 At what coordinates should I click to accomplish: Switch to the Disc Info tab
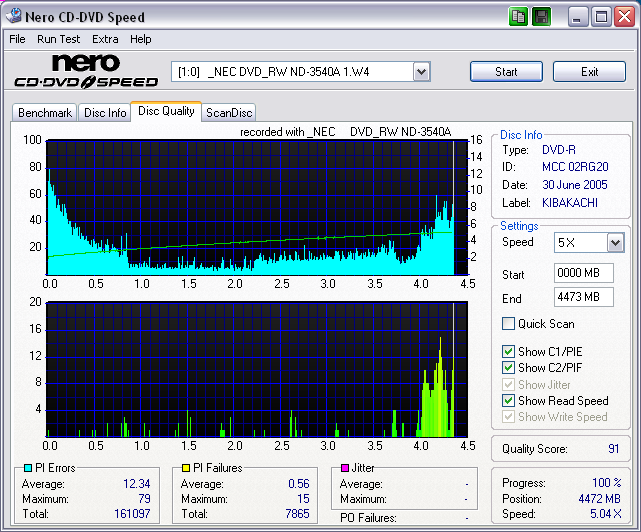(105, 112)
